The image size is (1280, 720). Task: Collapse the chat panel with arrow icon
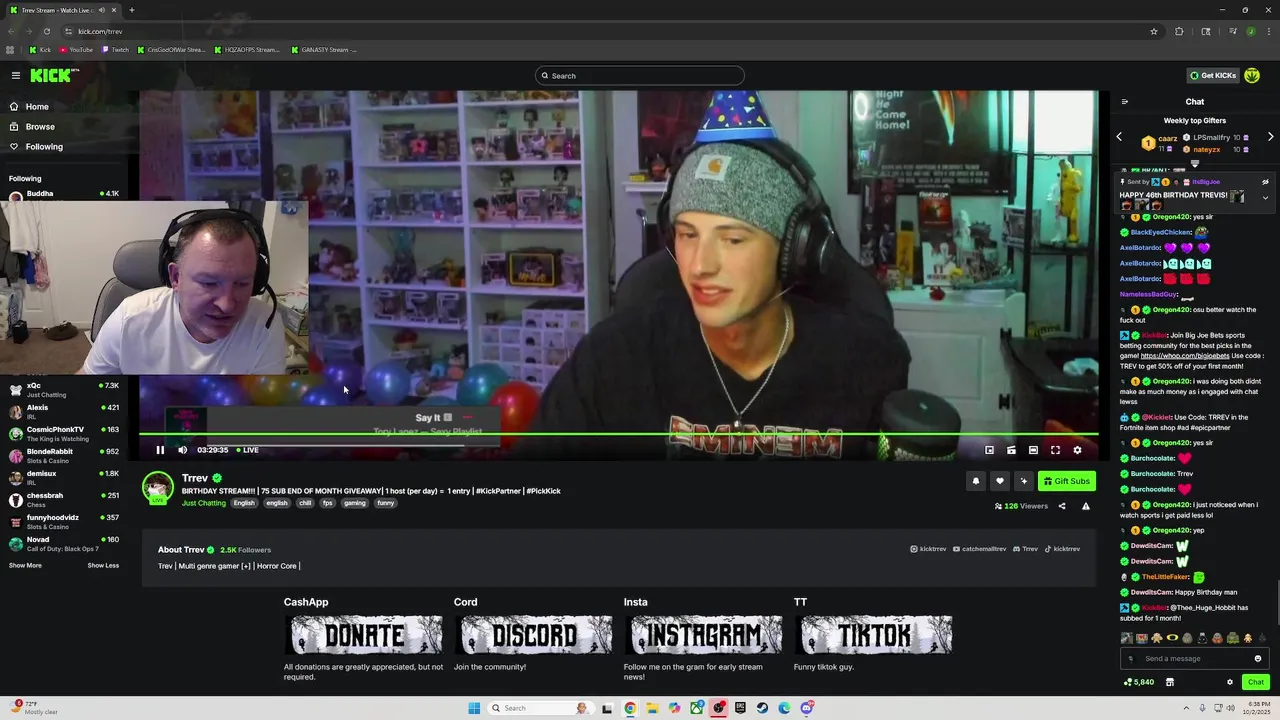click(1124, 102)
